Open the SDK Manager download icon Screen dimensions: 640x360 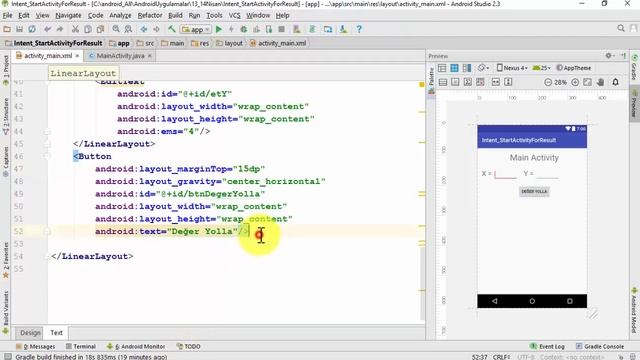(x=343, y=29)
